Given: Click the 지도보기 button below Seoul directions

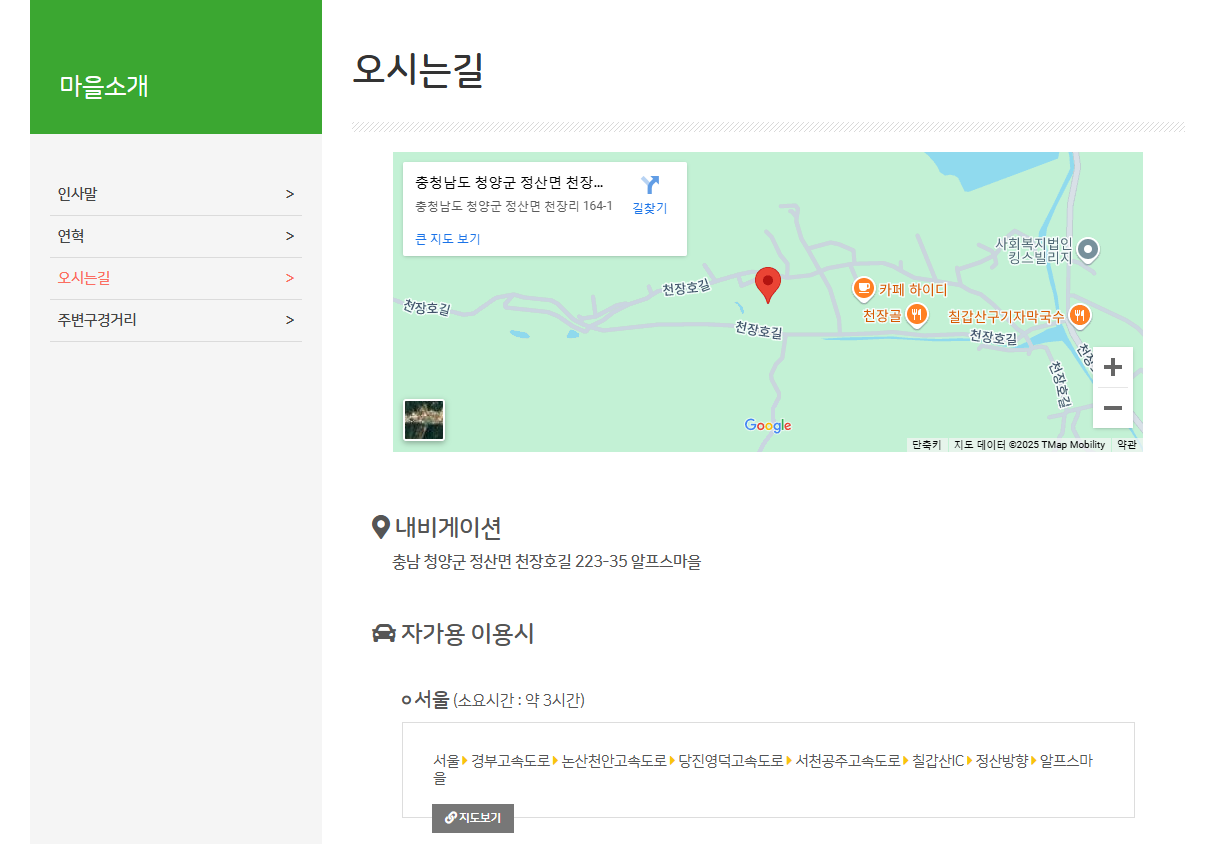Looking at the screenshot, I should tap(472, 818).
